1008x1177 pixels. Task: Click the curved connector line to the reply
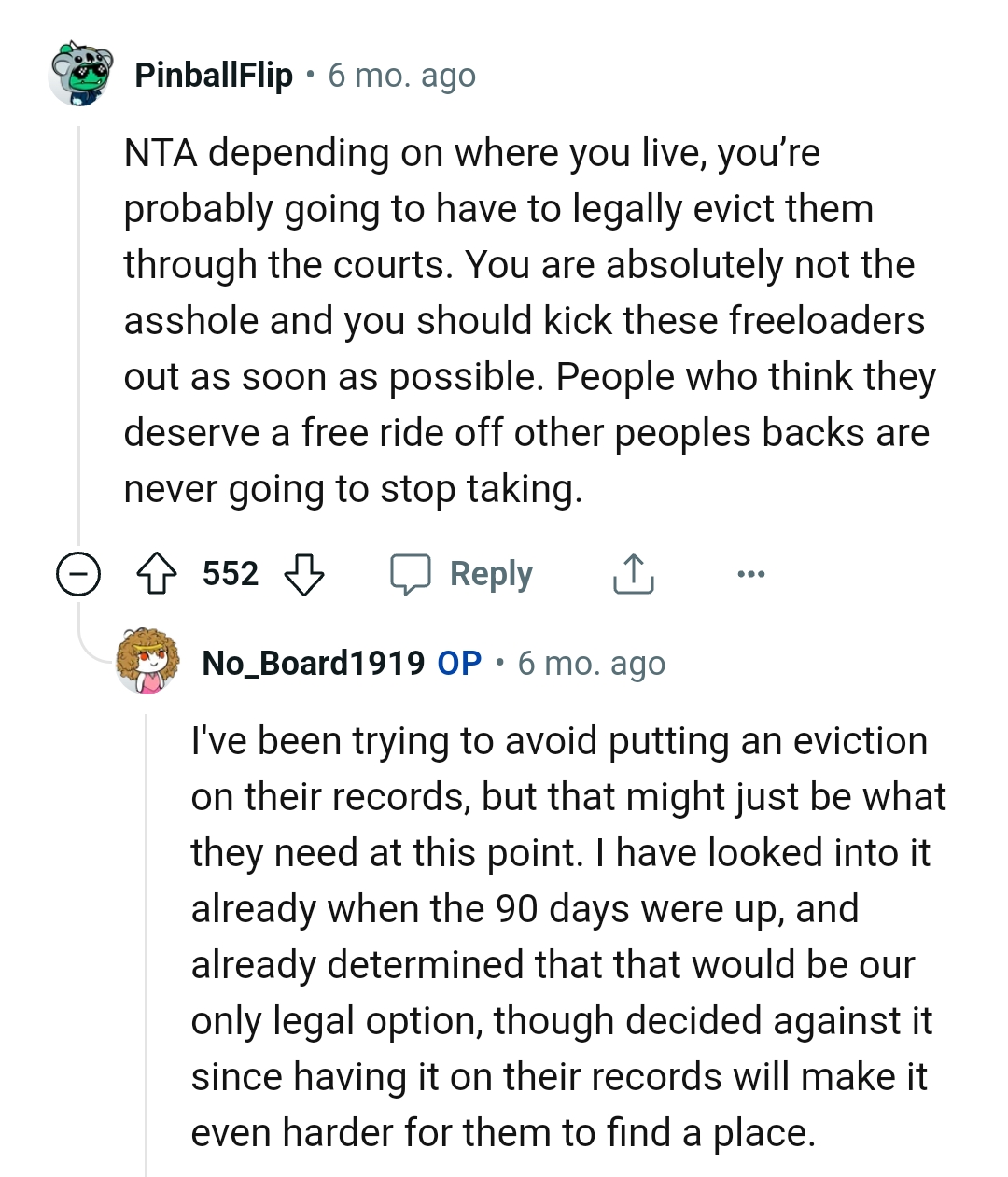93,649
